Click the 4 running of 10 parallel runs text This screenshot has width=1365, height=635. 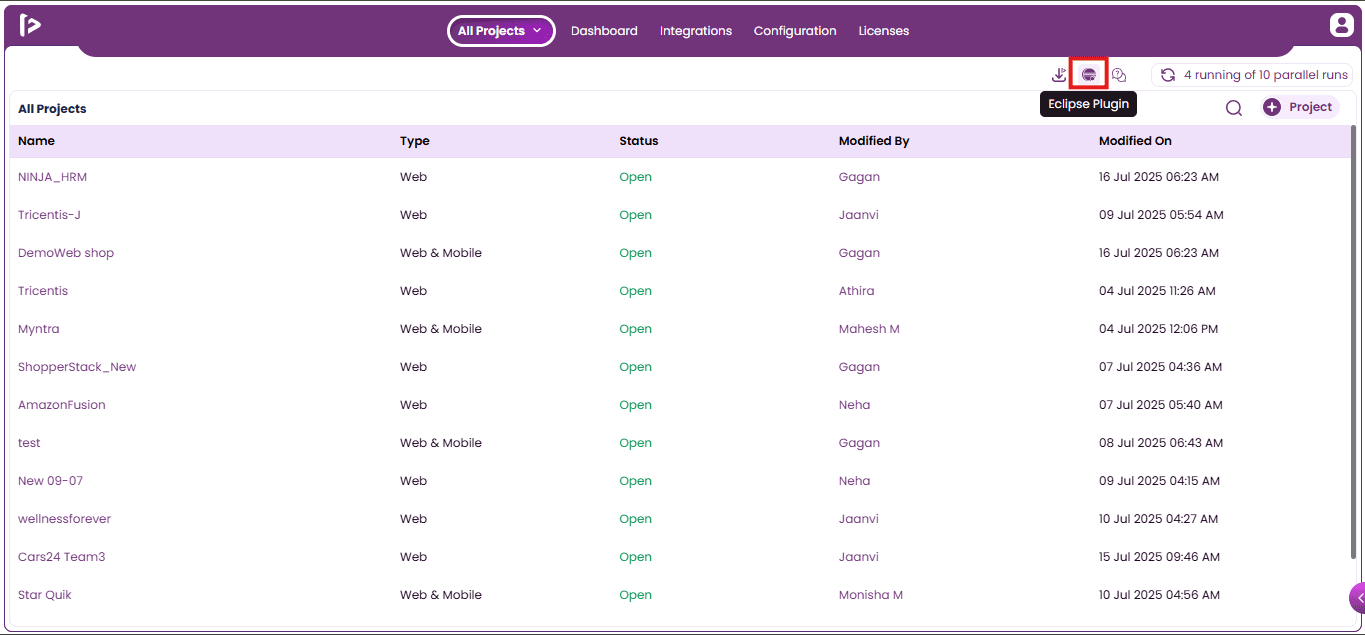(x=1266, y=75)
